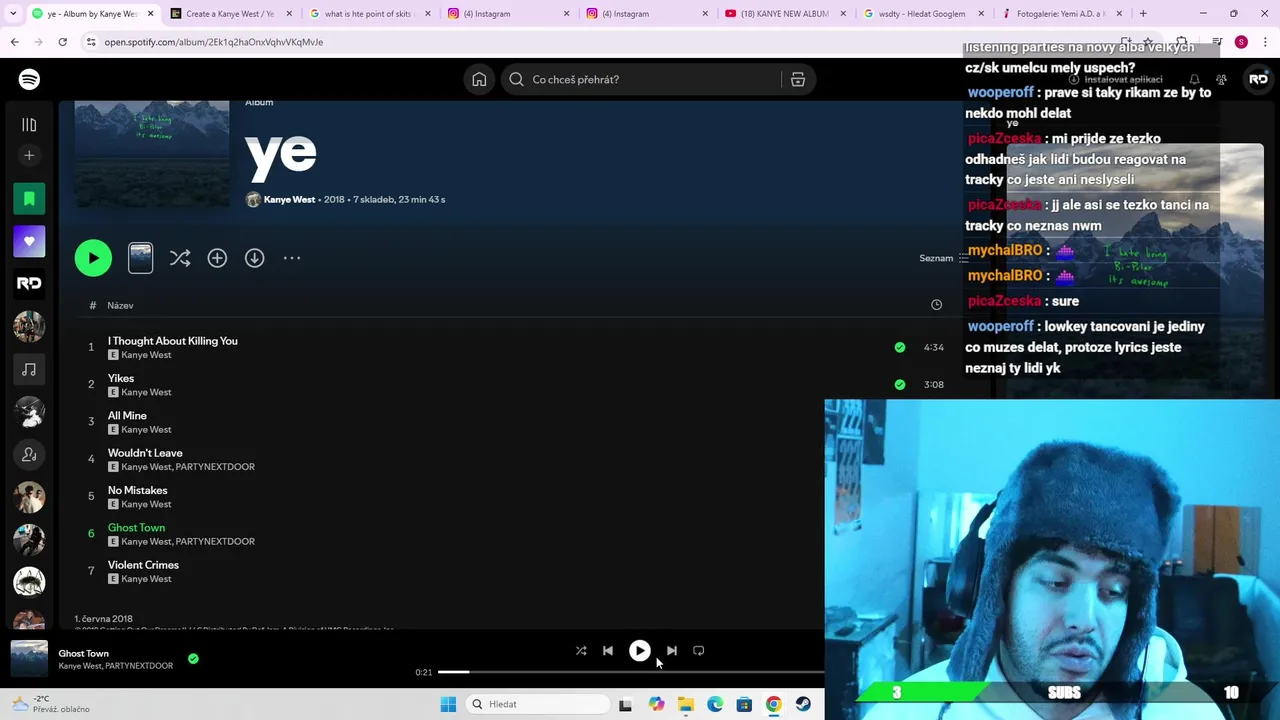Select track 'I Thought About Killing You'
The width and height of the screenshot is (1280, 720).
(172, 341)
